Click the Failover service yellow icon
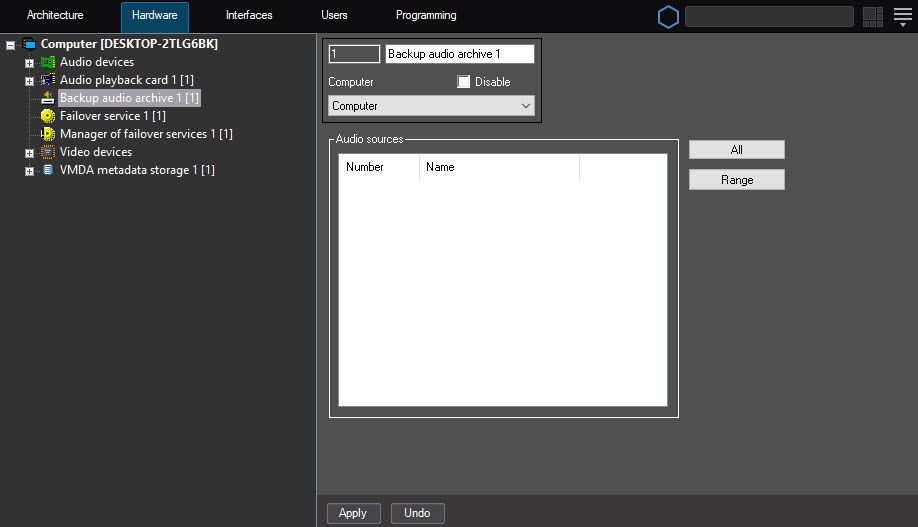918x527 pixels. click(47, 116)
